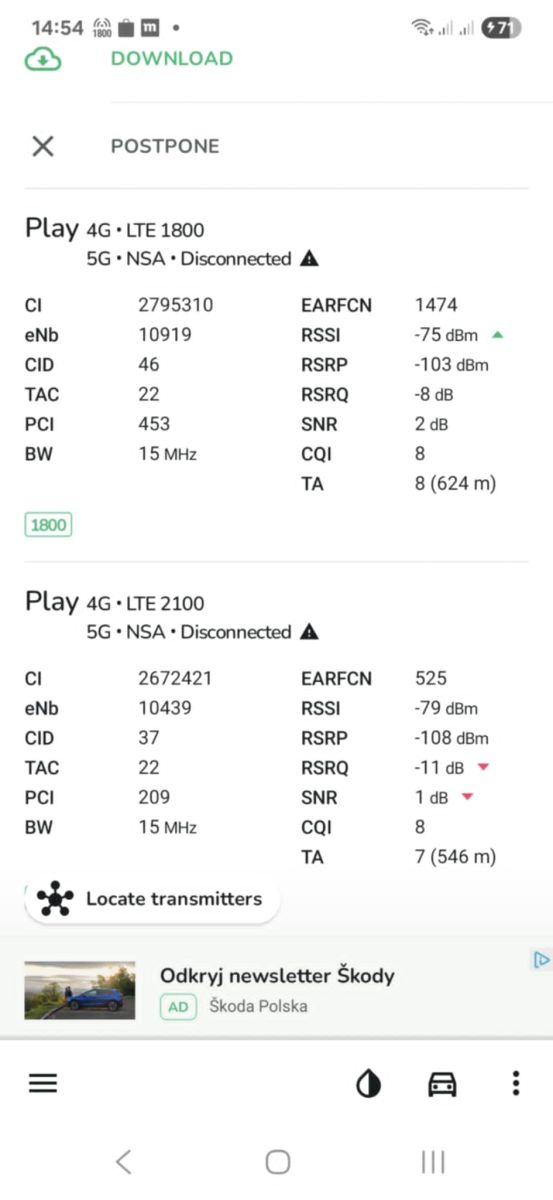
Task: Open the Android recent apps button
Action: click(x=433, y=1161)
